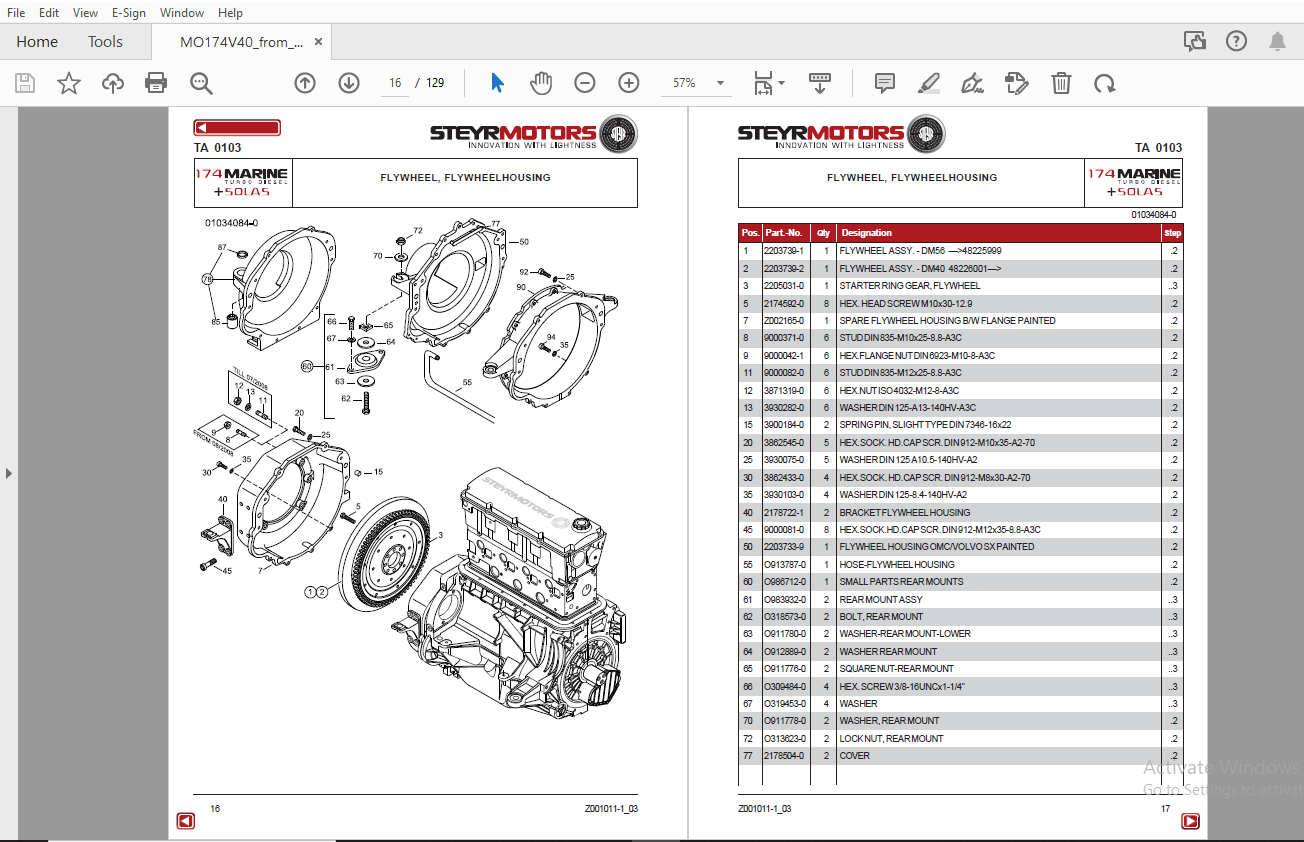1304x842 pixels.
Task: Click the 'Part.-No.' column header
Action: click(x=784, y=233)
